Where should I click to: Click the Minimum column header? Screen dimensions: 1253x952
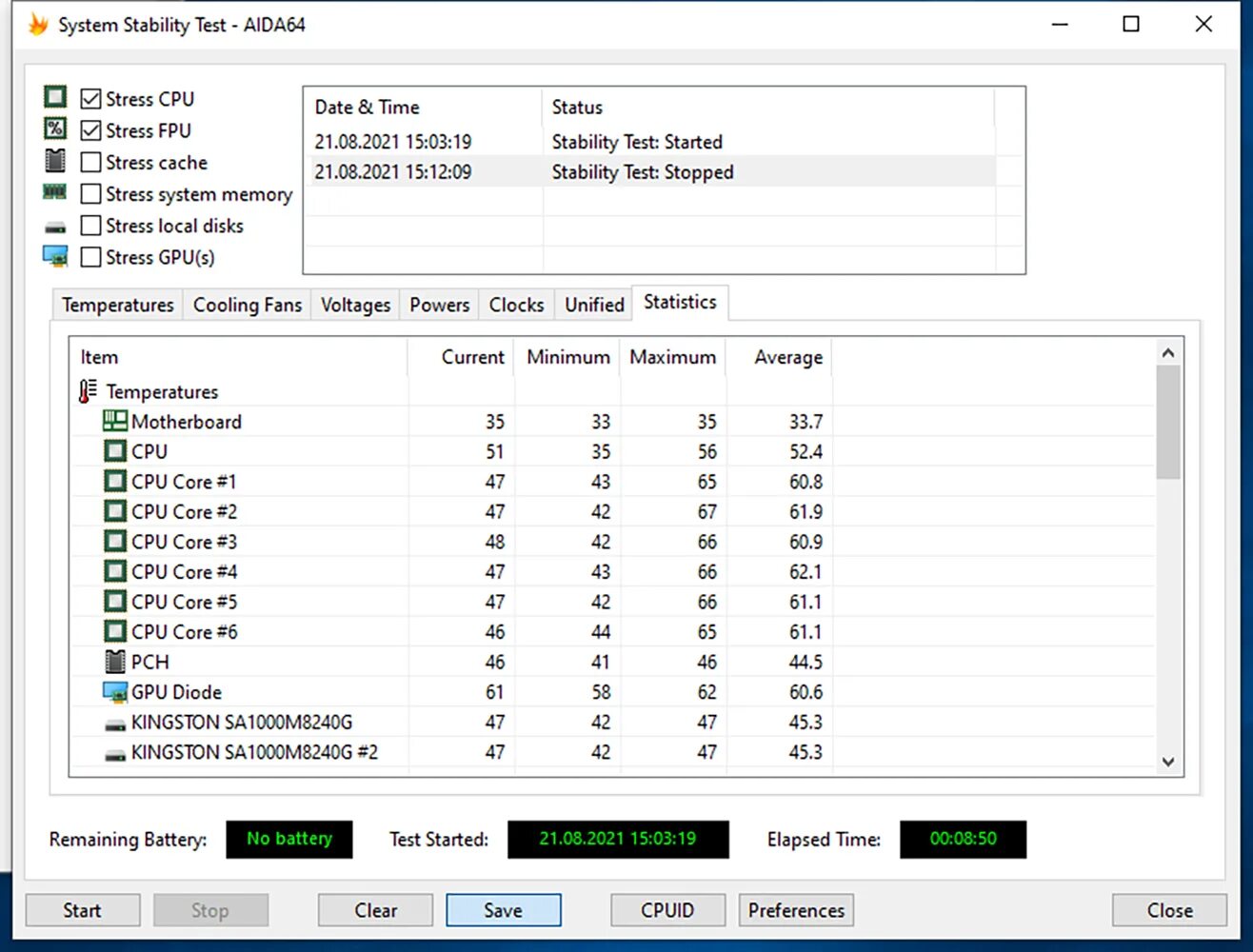(x=567, y=357)
